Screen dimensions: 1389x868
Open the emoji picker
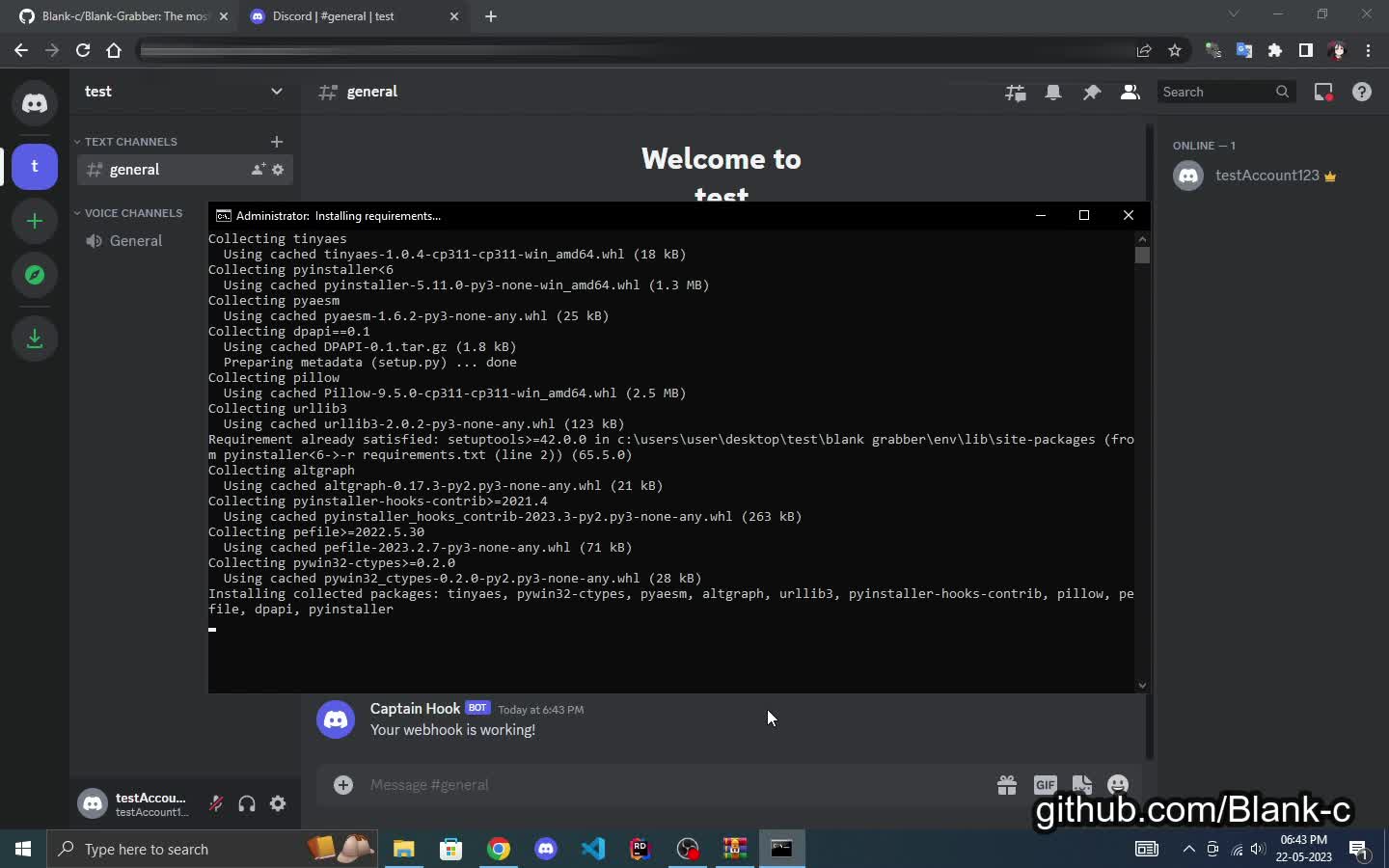pos(1117,785)
